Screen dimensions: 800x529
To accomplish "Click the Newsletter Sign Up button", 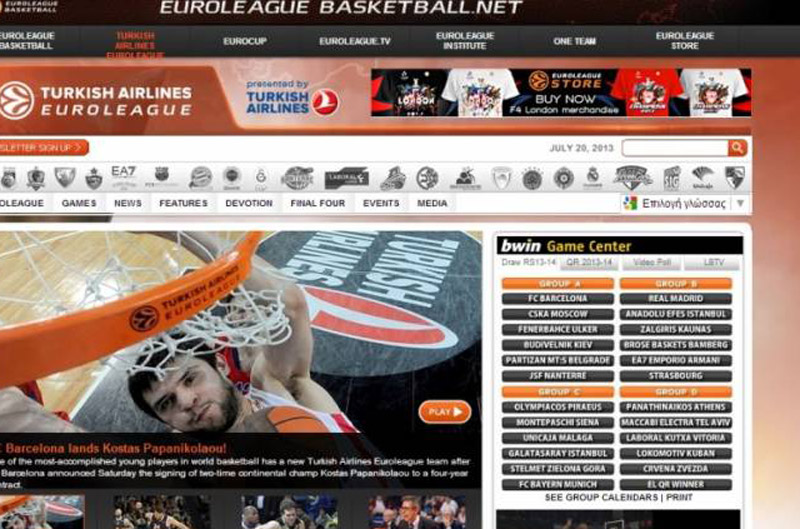I will coord(44,148).
